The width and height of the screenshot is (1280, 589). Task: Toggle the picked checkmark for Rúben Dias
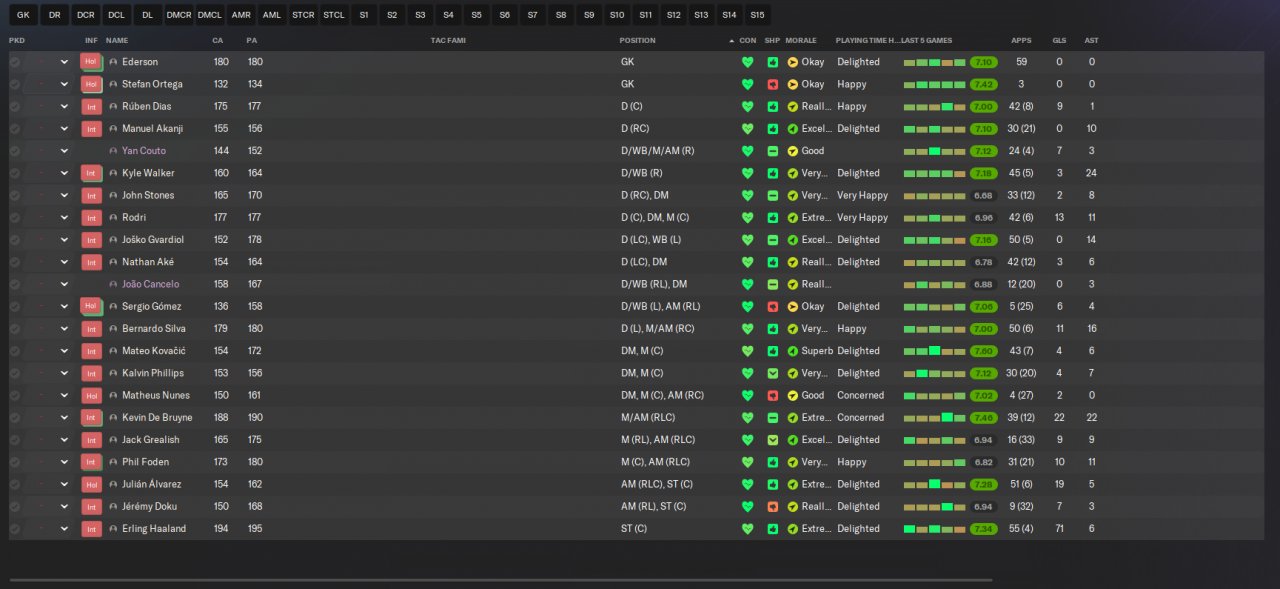point(15,106)
